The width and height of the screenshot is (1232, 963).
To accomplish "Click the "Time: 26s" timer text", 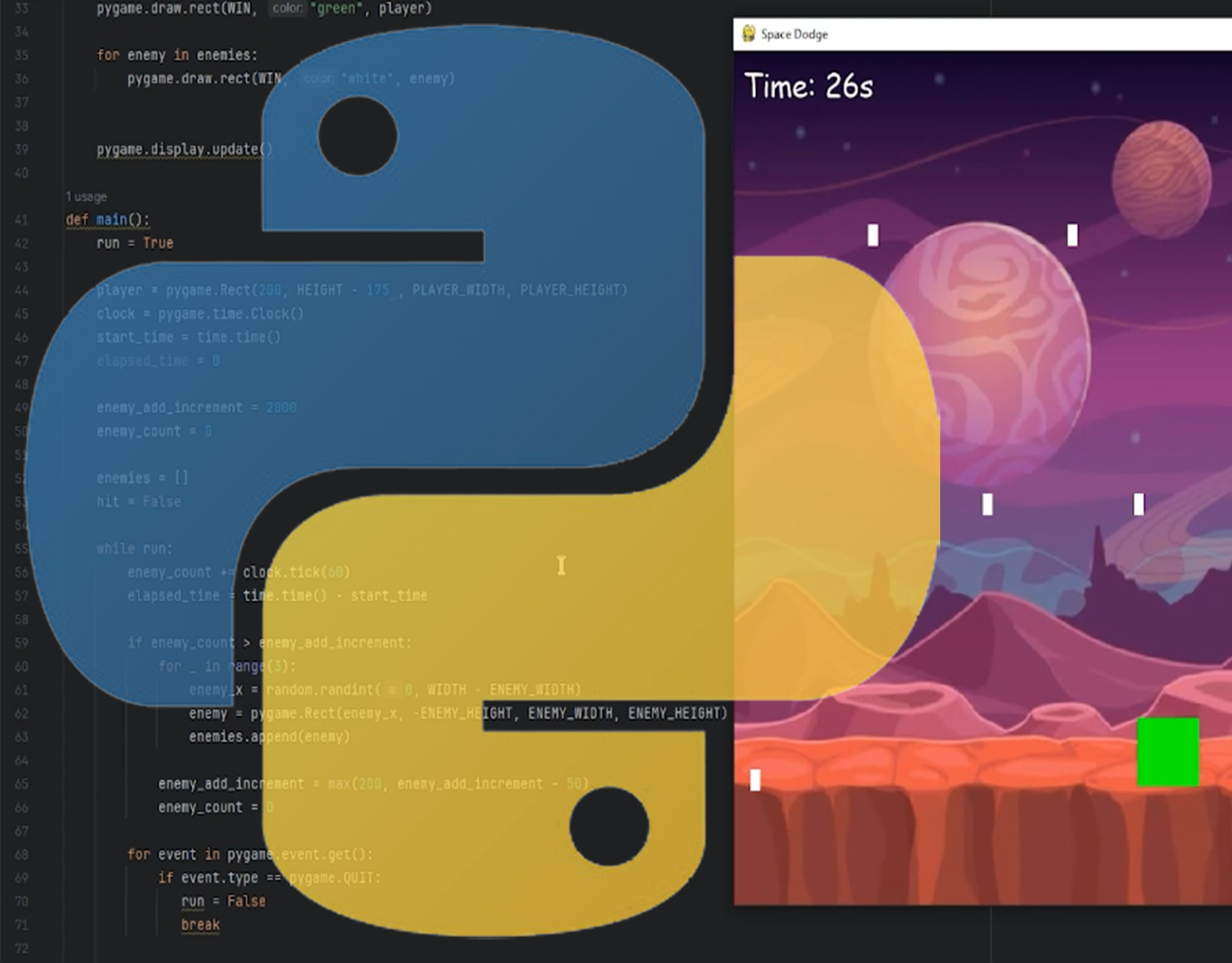I will [x=809, y=86].
